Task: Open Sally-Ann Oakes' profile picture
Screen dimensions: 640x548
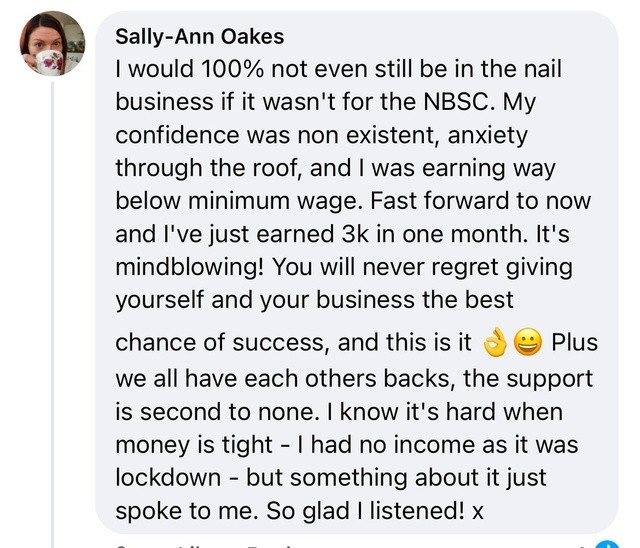Action: click(53, 44)
